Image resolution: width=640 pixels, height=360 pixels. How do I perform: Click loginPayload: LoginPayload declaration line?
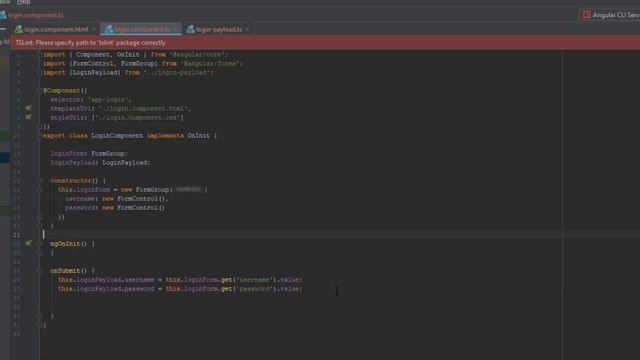[x=100, y=162]
